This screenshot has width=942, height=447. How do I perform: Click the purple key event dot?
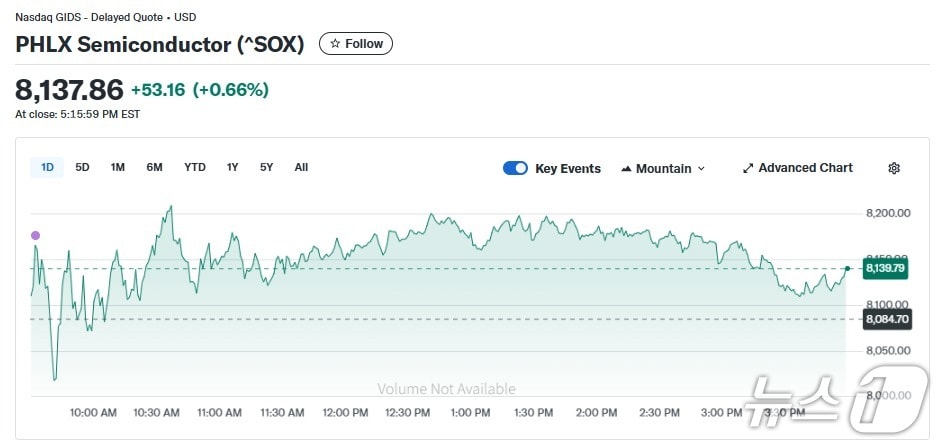click(36, 236)
